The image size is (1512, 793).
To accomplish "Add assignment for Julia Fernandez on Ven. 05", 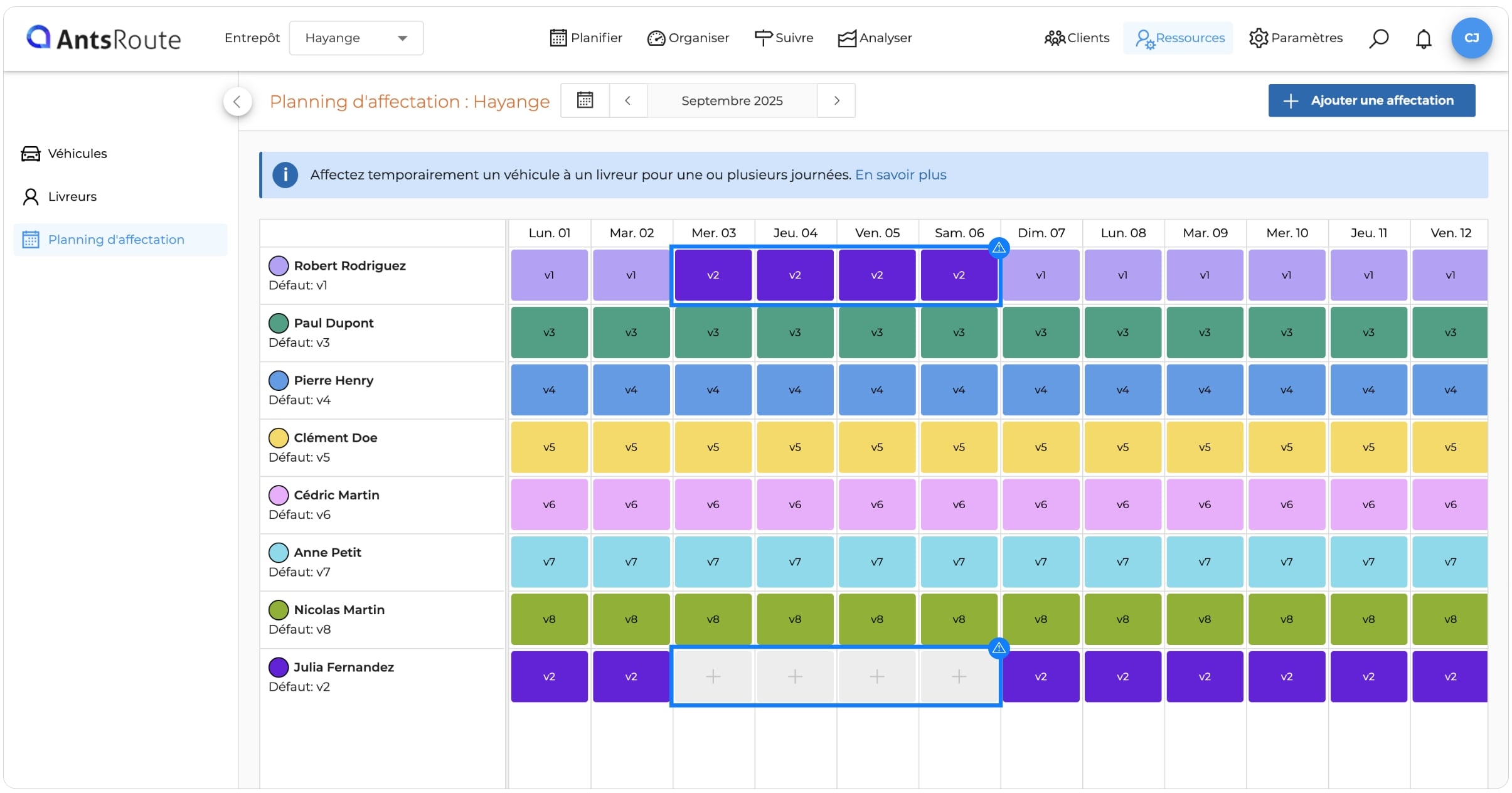I will tap(877, 676).
